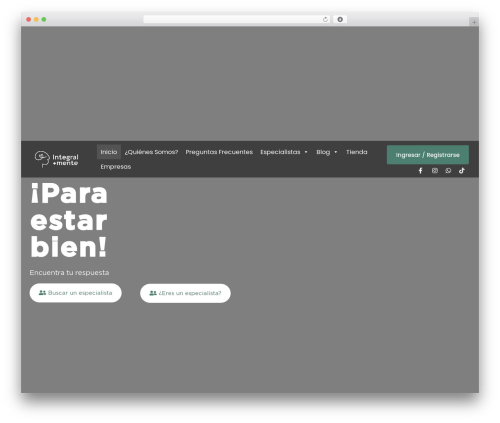This screenshot has width=500, height=423.
Task: Reload page with the browser refresh icon
Action: click(x=325, y=19)
